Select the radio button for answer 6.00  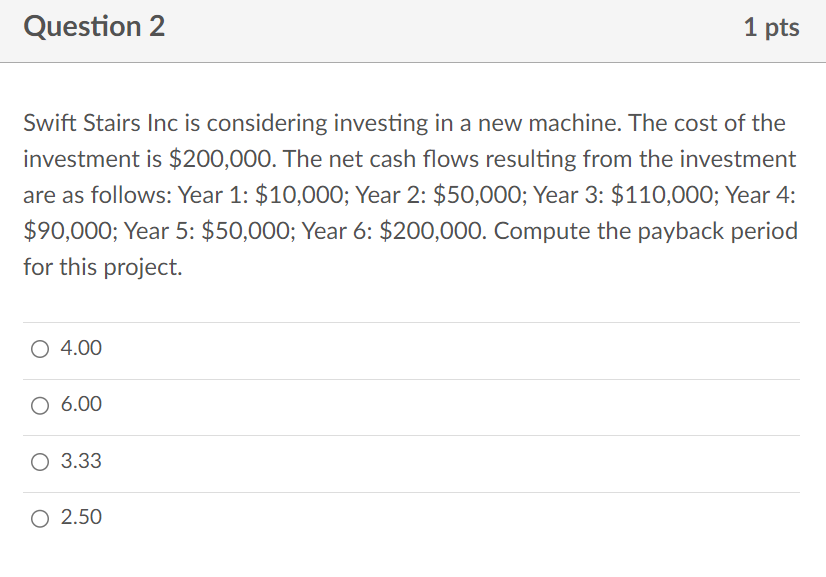[40, 405]
